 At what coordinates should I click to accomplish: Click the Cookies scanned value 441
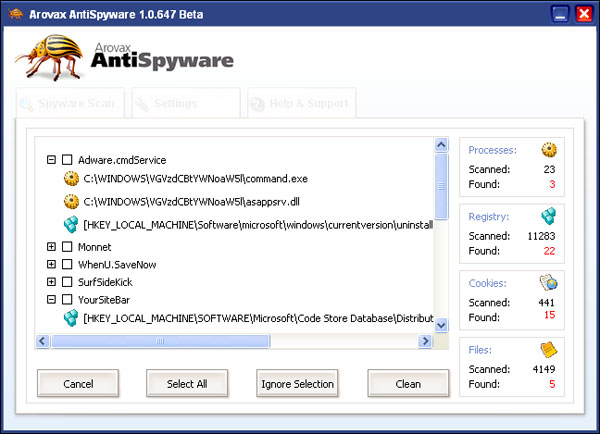pyautogui.click(x=546, y=302)
